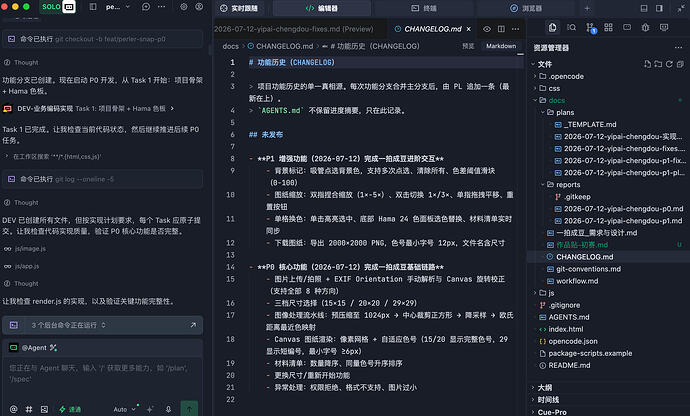The width and height of the screenshot is (690, 416).
Task: Click the collapse arrows icon at top right
Action: [x=682, y=8]
